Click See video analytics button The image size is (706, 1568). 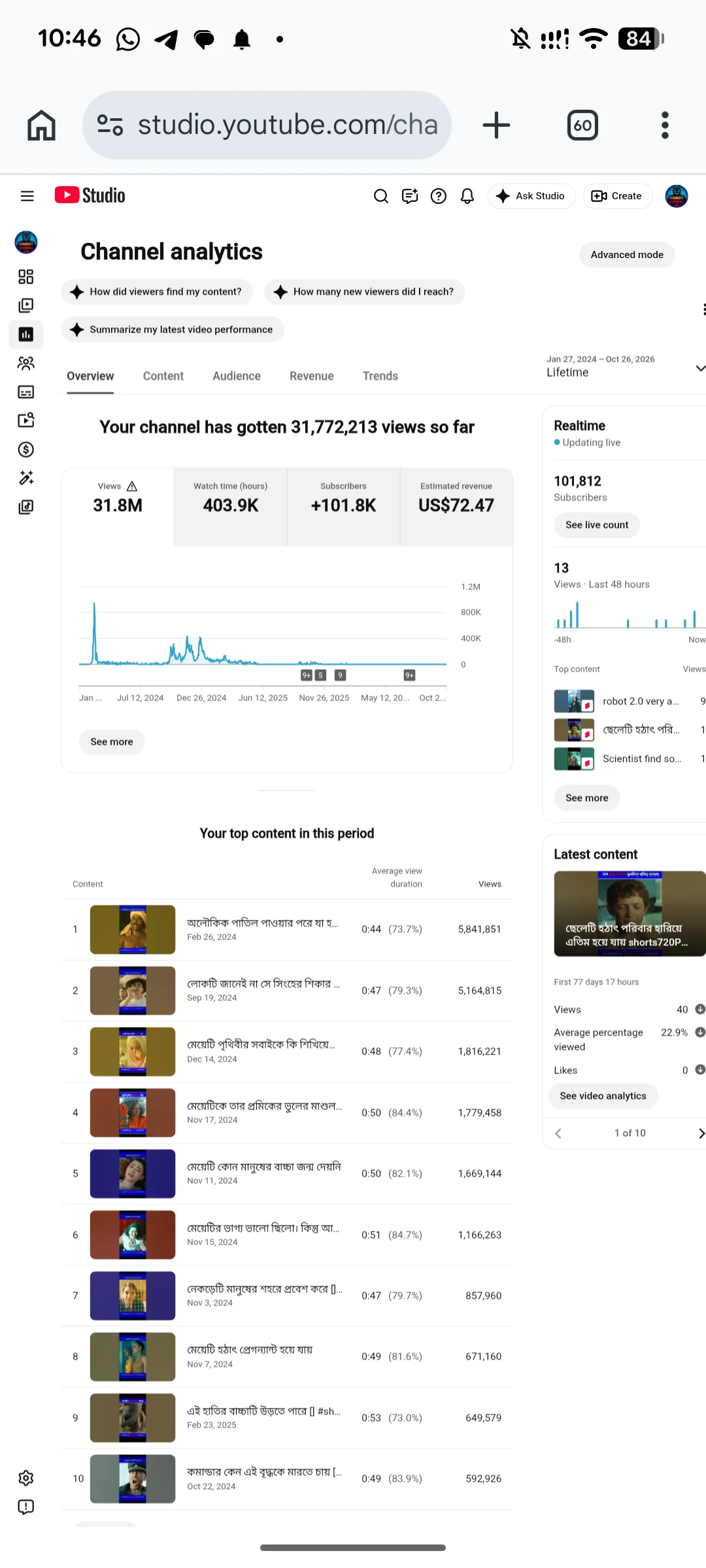[603, 1096]
